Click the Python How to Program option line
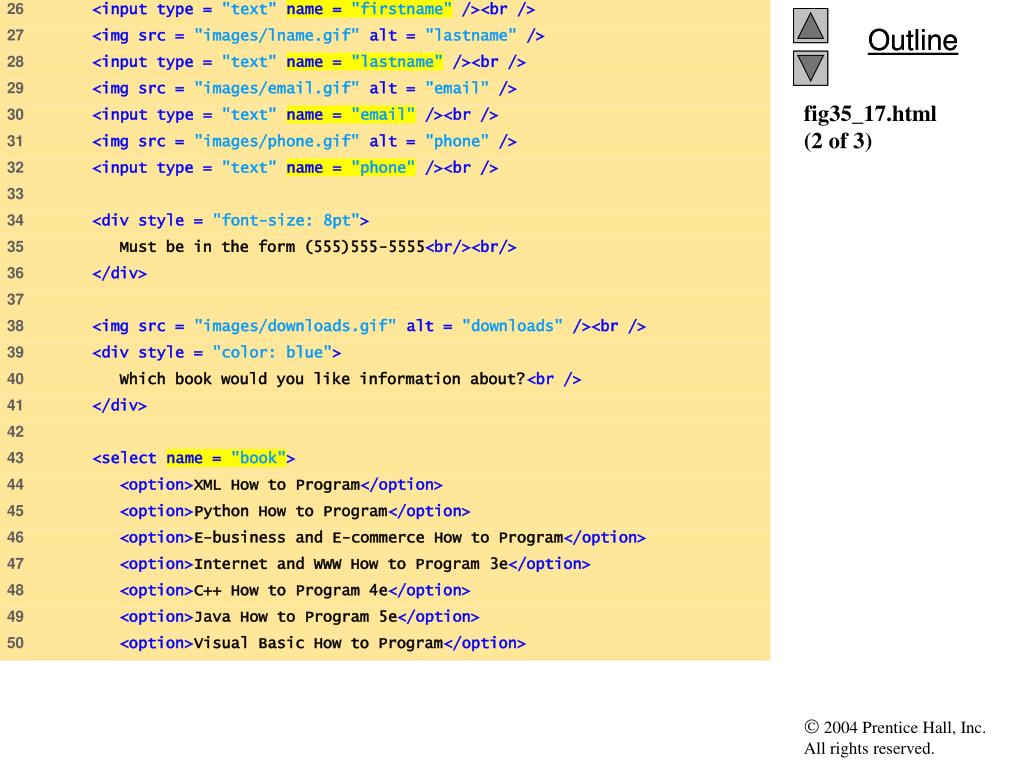The image size is (1024, 768). pyautogui.click(x=295, y=511)
